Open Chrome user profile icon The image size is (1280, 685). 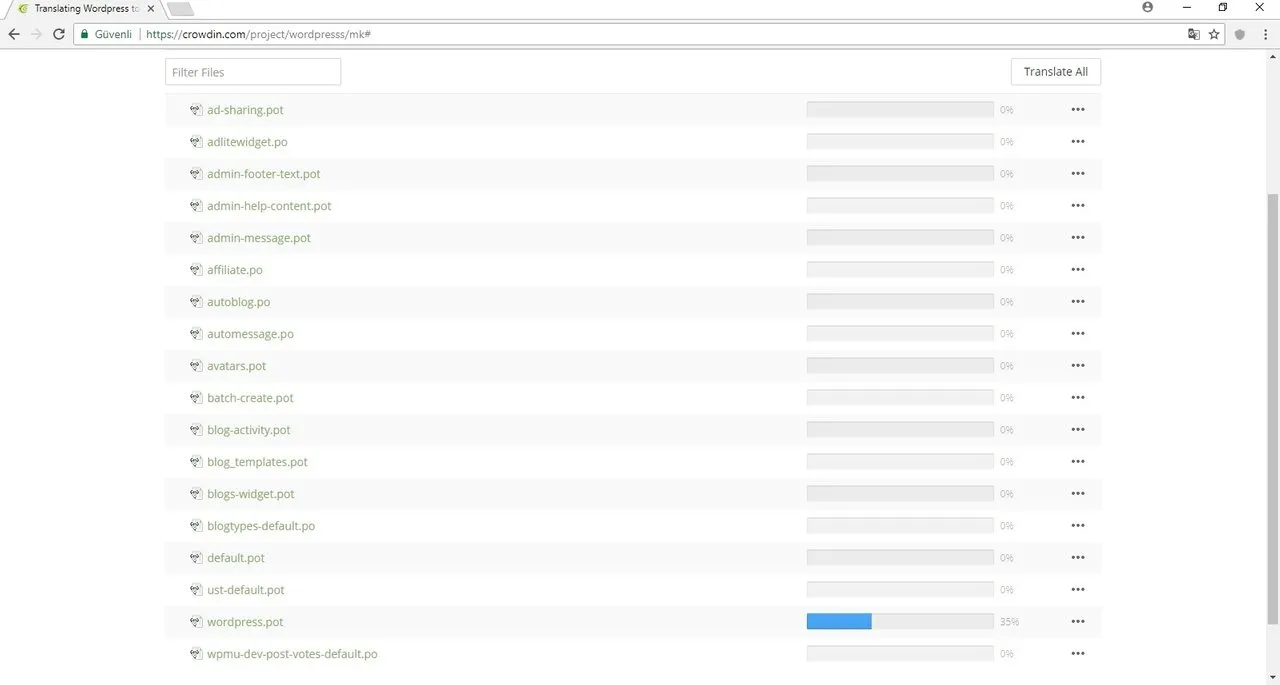tap(1147, 7)
